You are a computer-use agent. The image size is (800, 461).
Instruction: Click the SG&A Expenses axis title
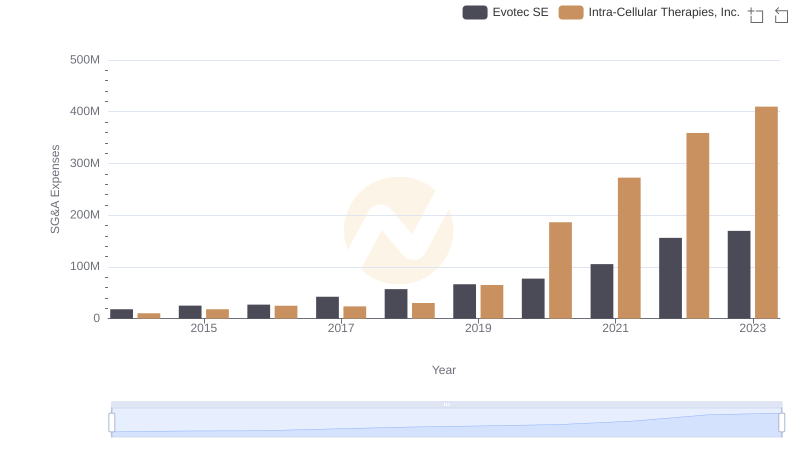55,189
